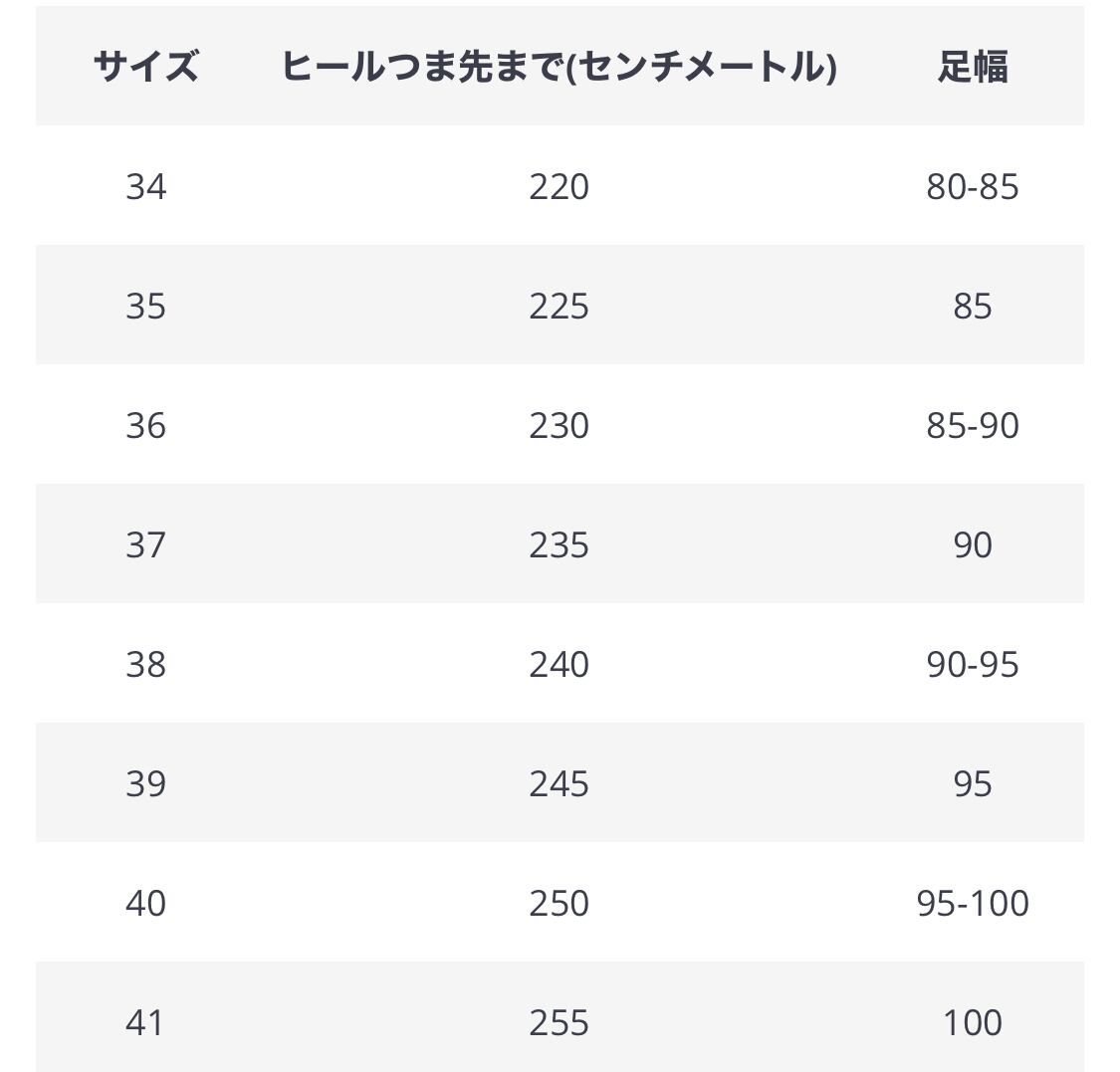Click the 90-95 foot width cell
The width and height of the screenshot is (1120, 1072).
[x=972, y=664]
